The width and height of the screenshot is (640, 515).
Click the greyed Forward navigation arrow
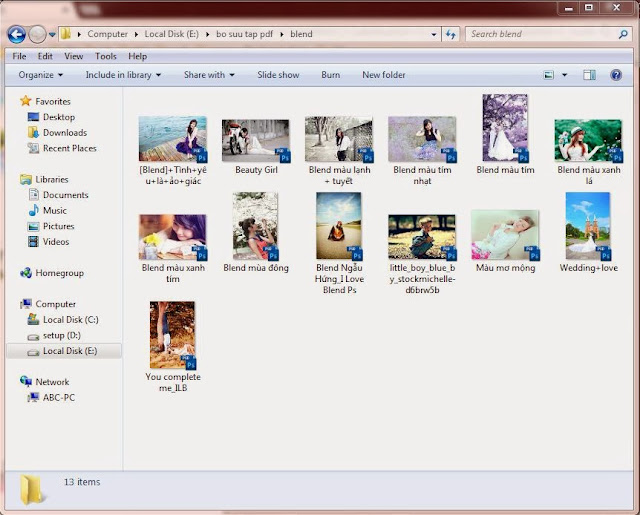(x=37, y=35)
